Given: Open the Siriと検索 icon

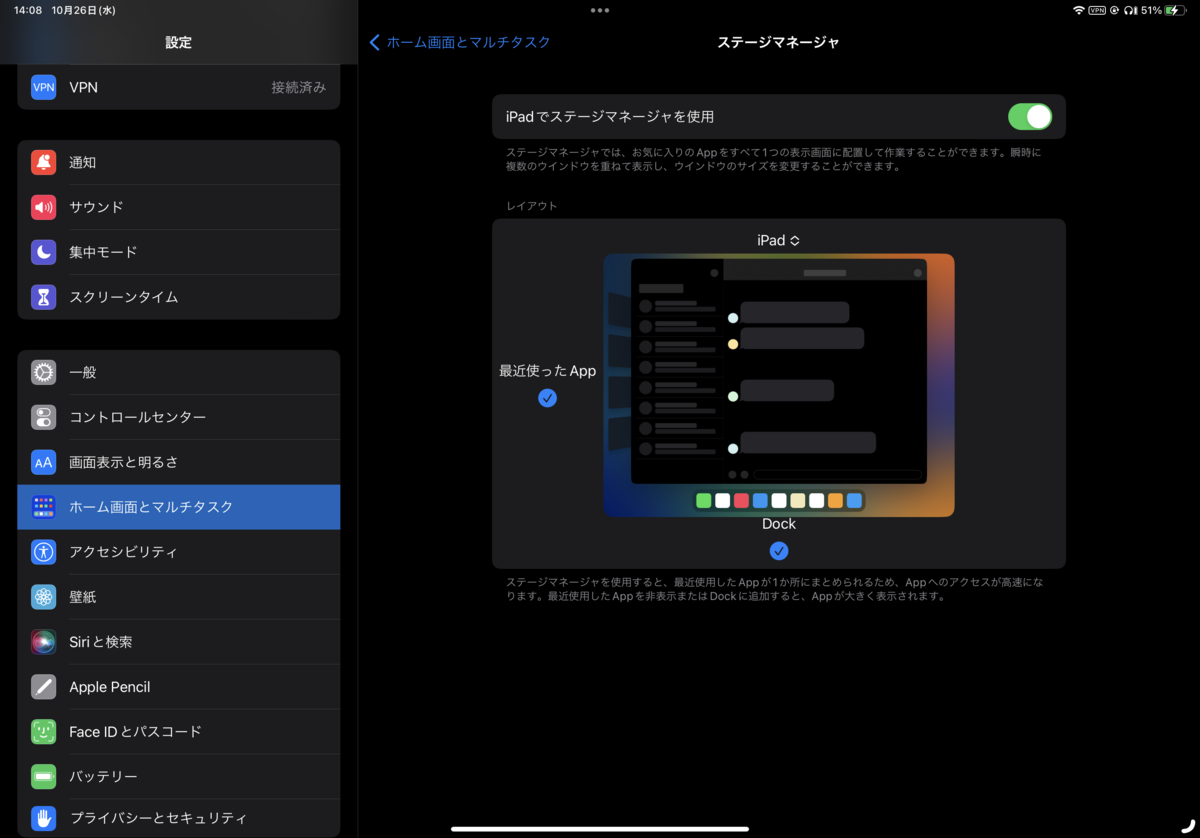Looking at the screenshot, I should click(x=43, y=642).
